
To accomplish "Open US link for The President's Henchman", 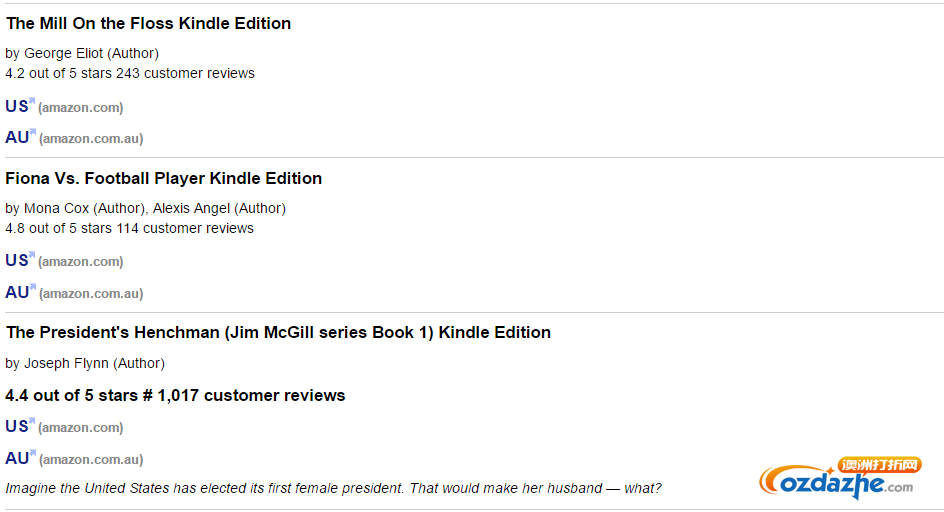I will click(16, 426).
